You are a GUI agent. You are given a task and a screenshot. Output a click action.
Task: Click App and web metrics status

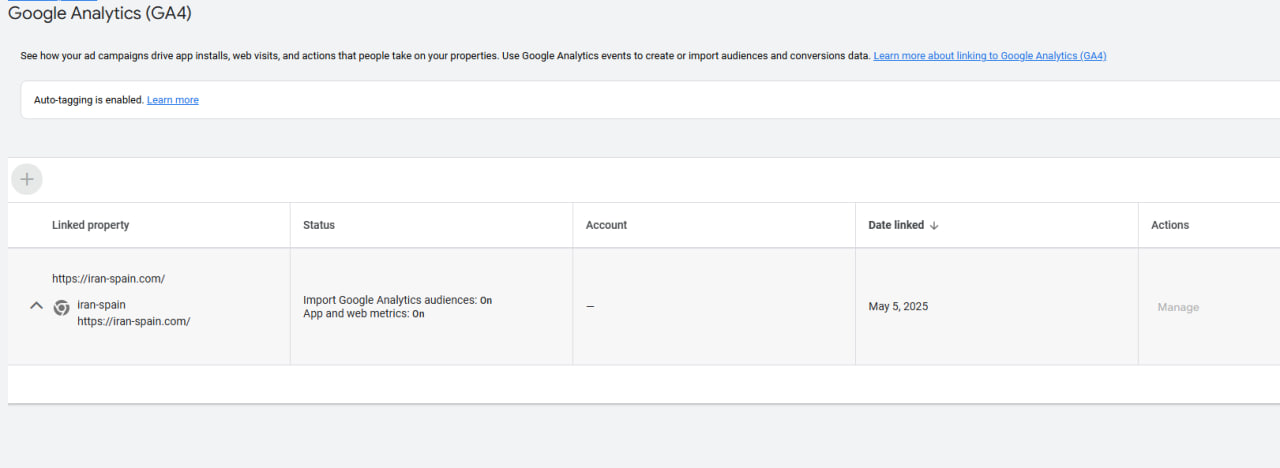click(363, 314)
